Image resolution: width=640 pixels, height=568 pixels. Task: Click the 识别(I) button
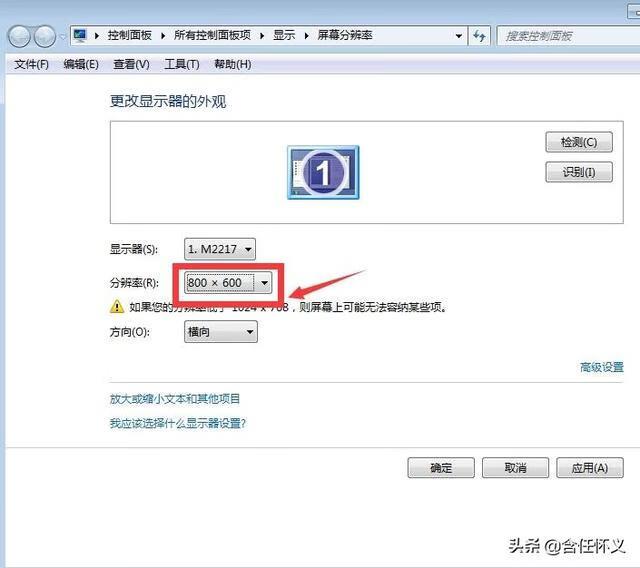(x=578, y=172)
